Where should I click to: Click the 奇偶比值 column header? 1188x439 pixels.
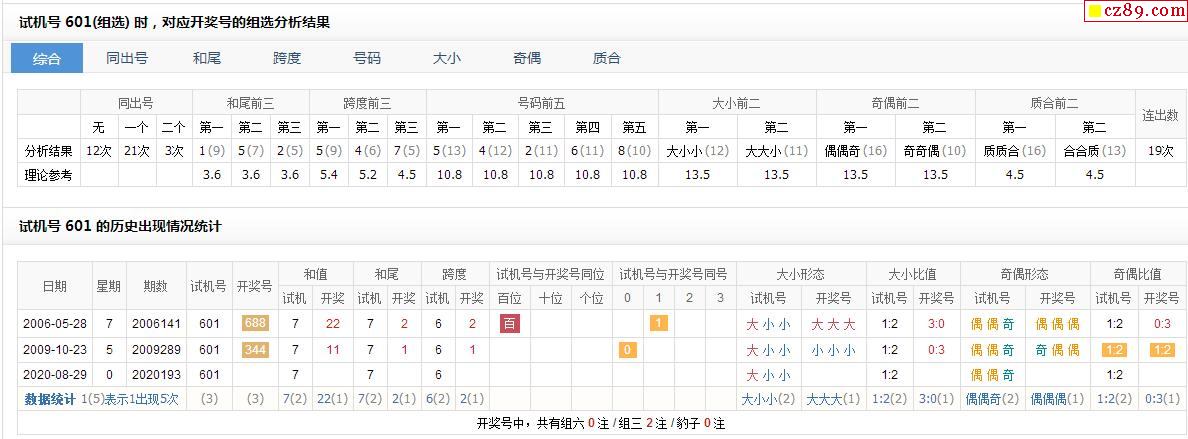pos(1137,274)
